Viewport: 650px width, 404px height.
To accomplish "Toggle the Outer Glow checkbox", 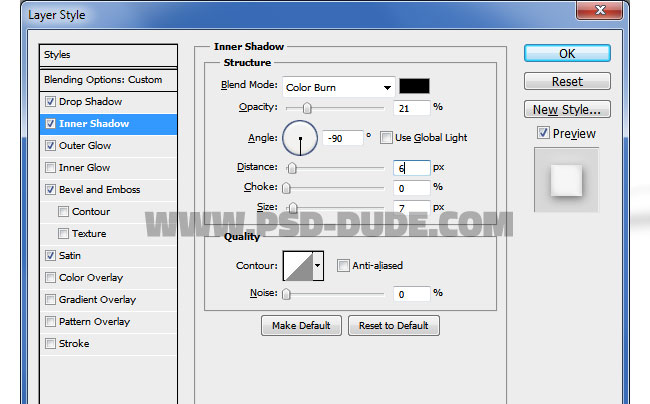I will [50, 145].
